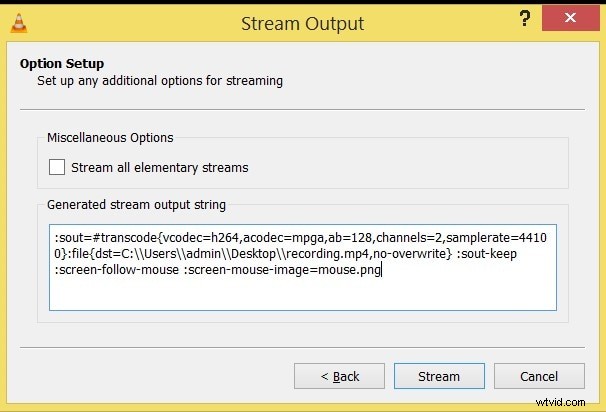Click the 'Generated stream output string' group label
Viewport: 606px width, 412px height.
coord(136,204)
